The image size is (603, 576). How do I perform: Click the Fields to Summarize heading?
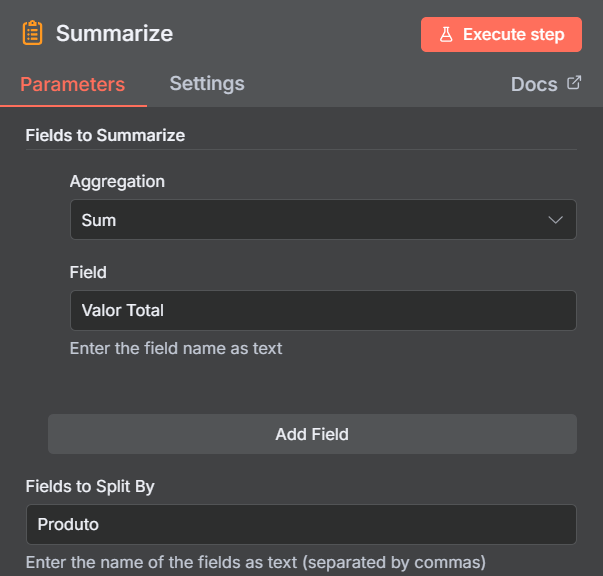click(x=105, y=135)
